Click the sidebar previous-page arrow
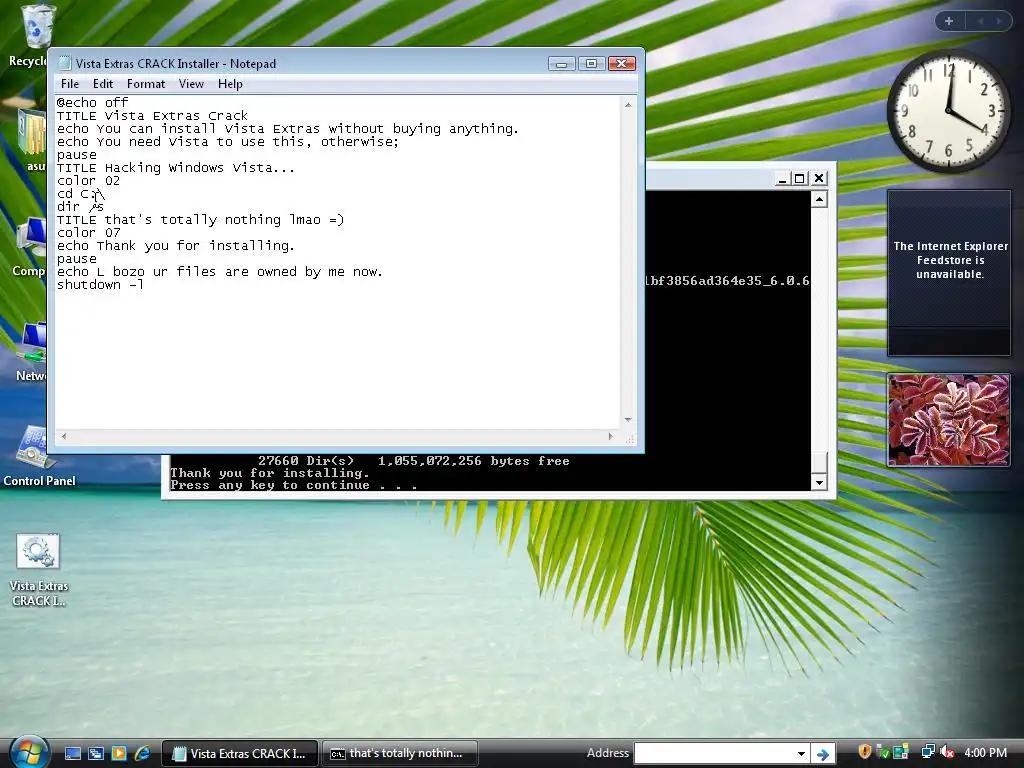Screen dimensions: 1024x768 click(x=980, y=21)
